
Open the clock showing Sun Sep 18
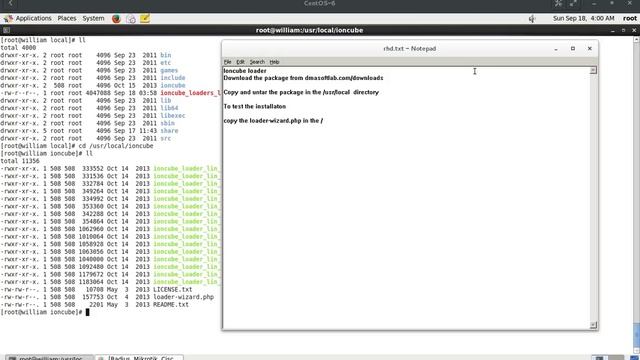tap(583, 18)
